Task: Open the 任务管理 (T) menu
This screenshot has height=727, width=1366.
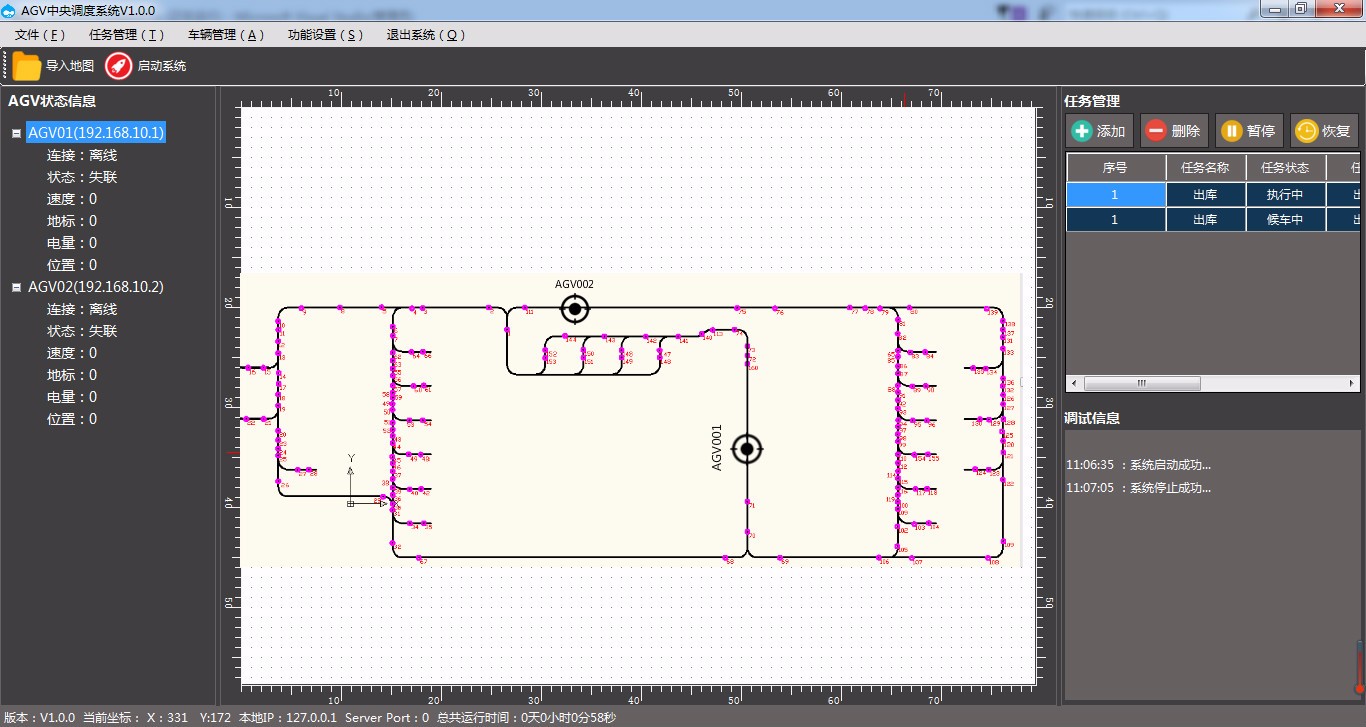Action: pyautogui.click(x=127, y=35)
